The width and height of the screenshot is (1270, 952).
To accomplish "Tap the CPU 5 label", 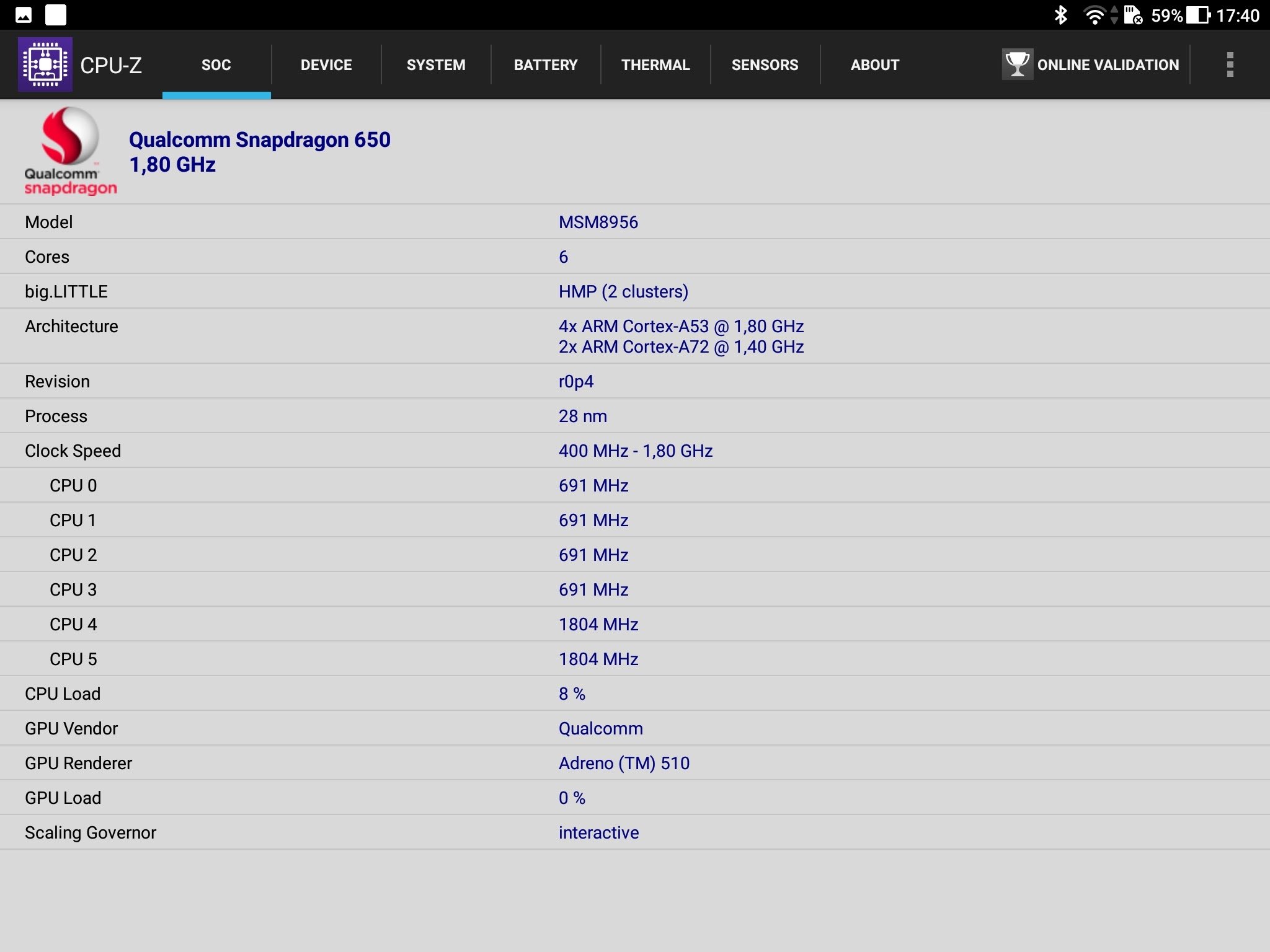I will (73, 659).
